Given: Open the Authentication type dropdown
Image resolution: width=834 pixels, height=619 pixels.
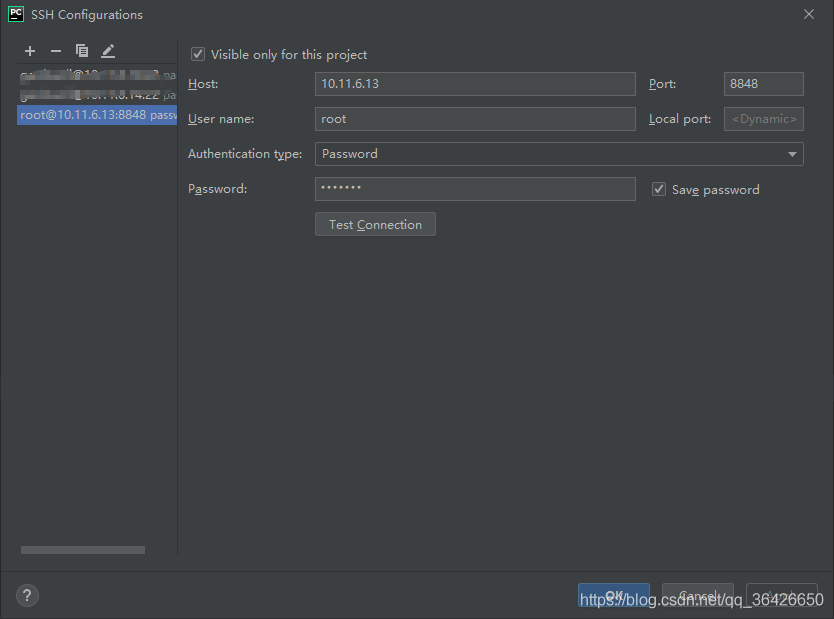Looking at the screenshot, I should point(558,154).
